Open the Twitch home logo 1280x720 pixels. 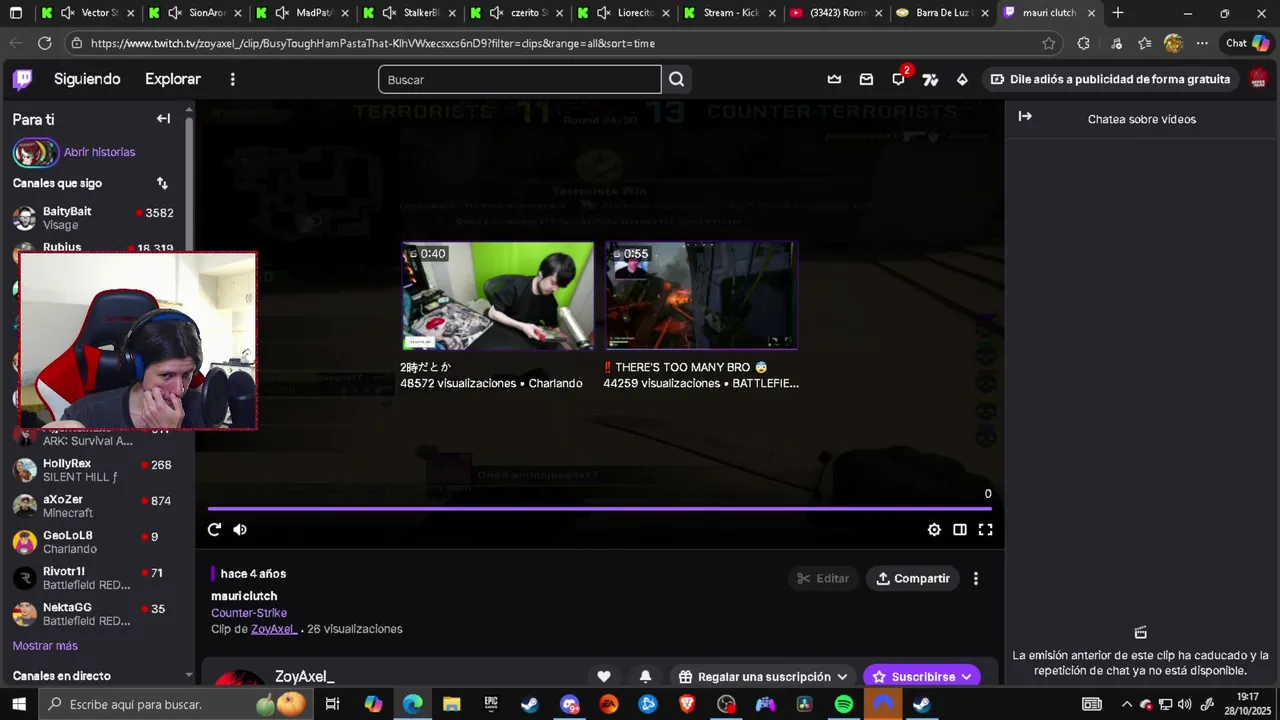click(22, 79)
